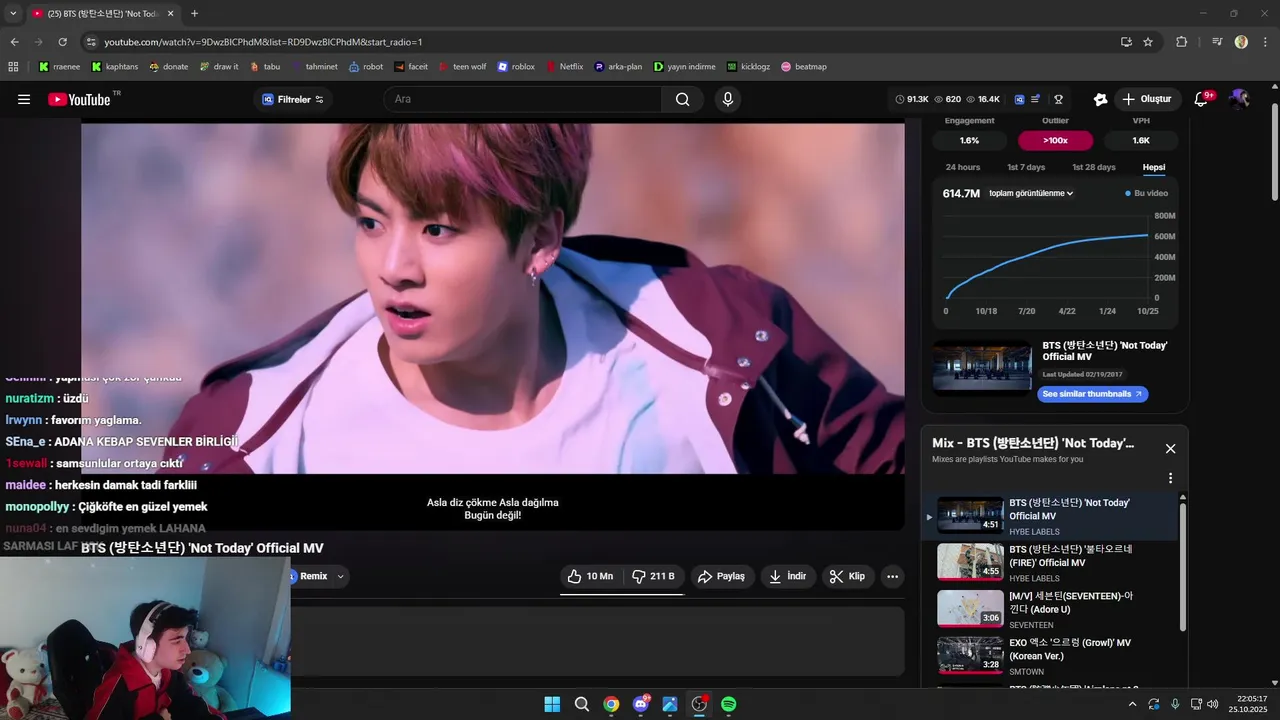Screen dimensions: 1280x720
Task: Play EXO Growl MV playlist item
Action: pyautogui.click(x=1050, y=656)
